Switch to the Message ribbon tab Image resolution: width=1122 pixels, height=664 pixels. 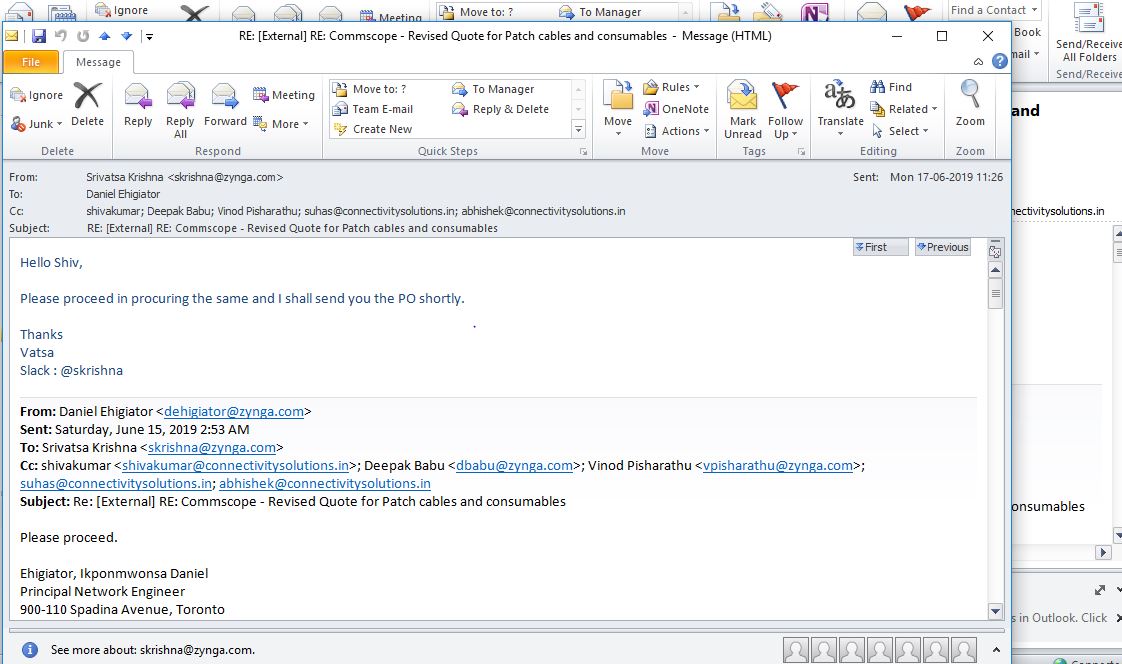point(98,62)
